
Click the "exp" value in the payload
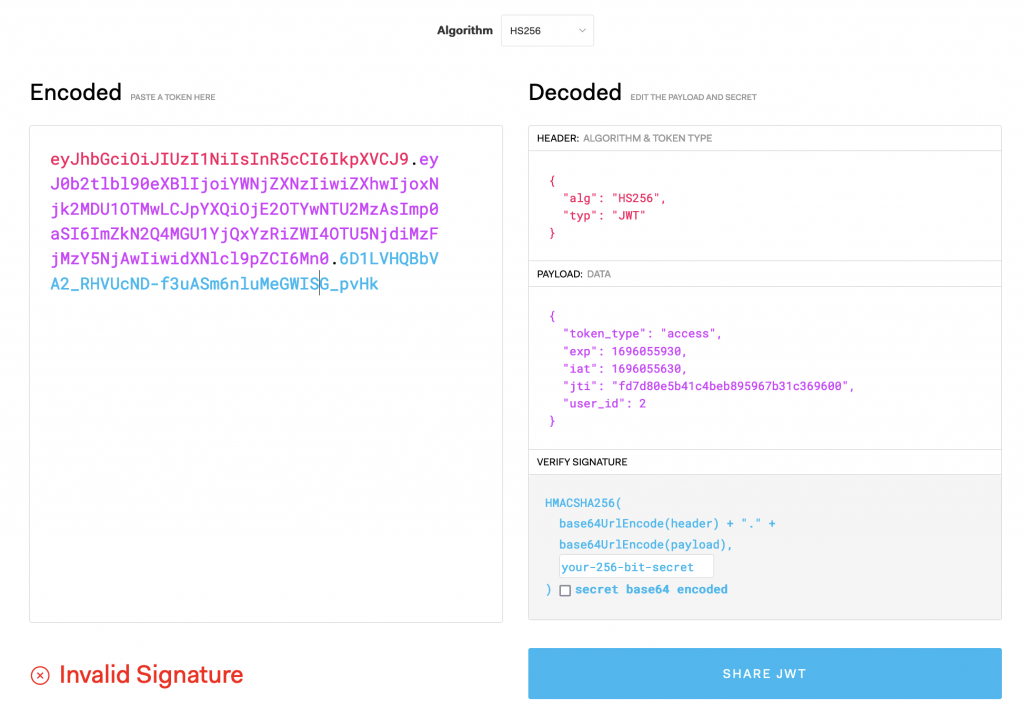(647, 351)
